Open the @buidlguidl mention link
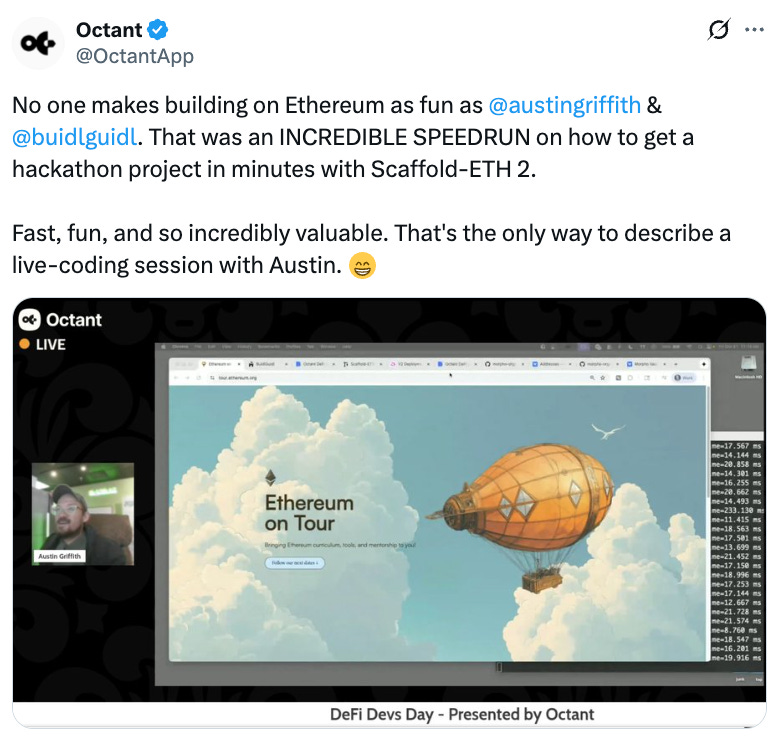The width and height of the screenshot is (784, 744). click(74, 138)
